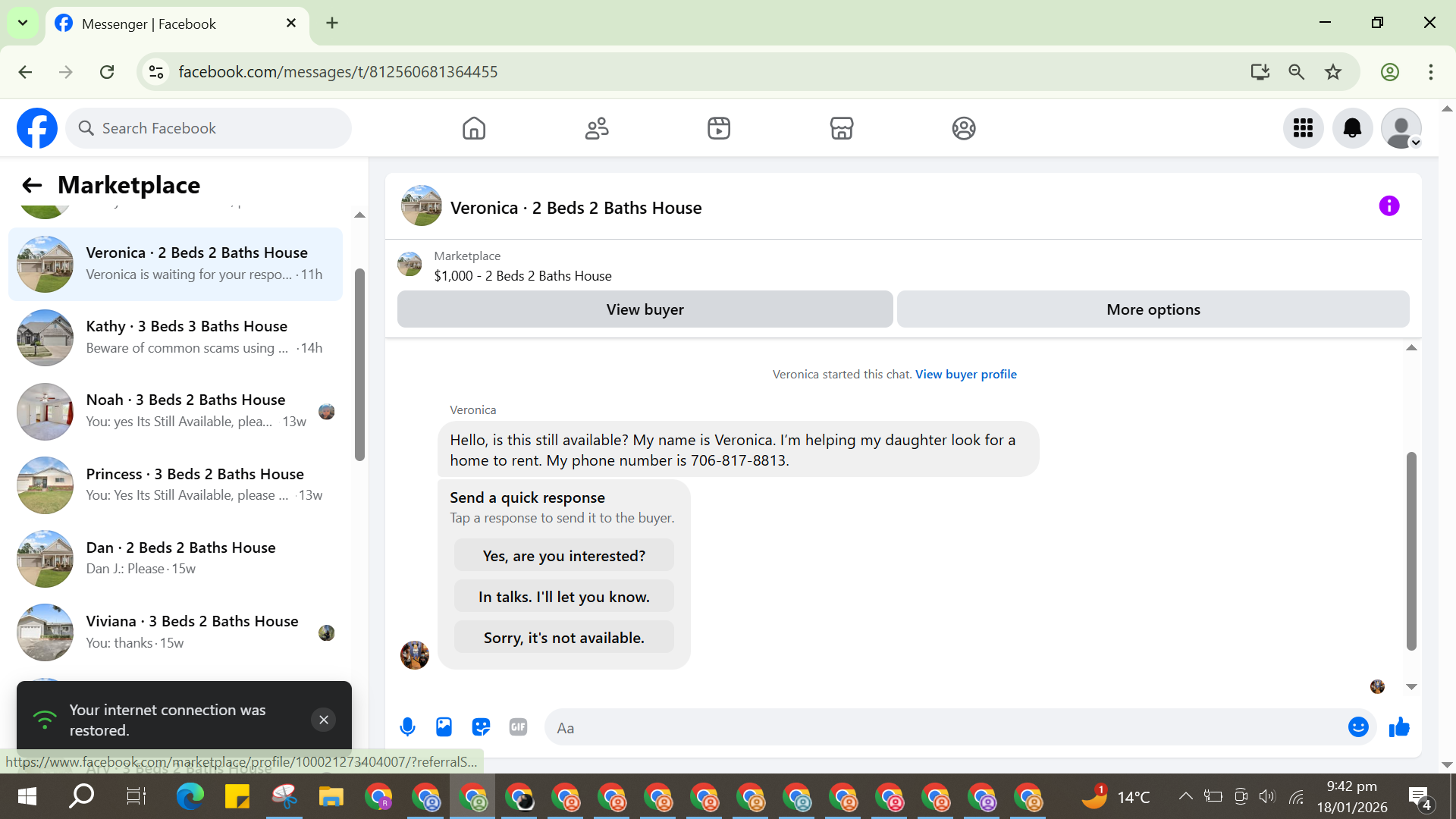Click View buyer profile link
Image resolution: width=1456 pixels, height=819 pixels.
coord(965,374)
